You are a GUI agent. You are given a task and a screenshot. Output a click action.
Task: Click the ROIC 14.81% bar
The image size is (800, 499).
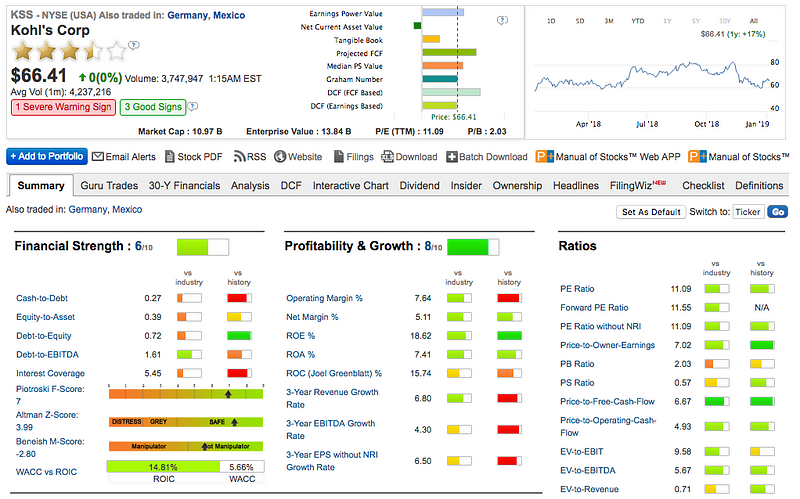163,466
